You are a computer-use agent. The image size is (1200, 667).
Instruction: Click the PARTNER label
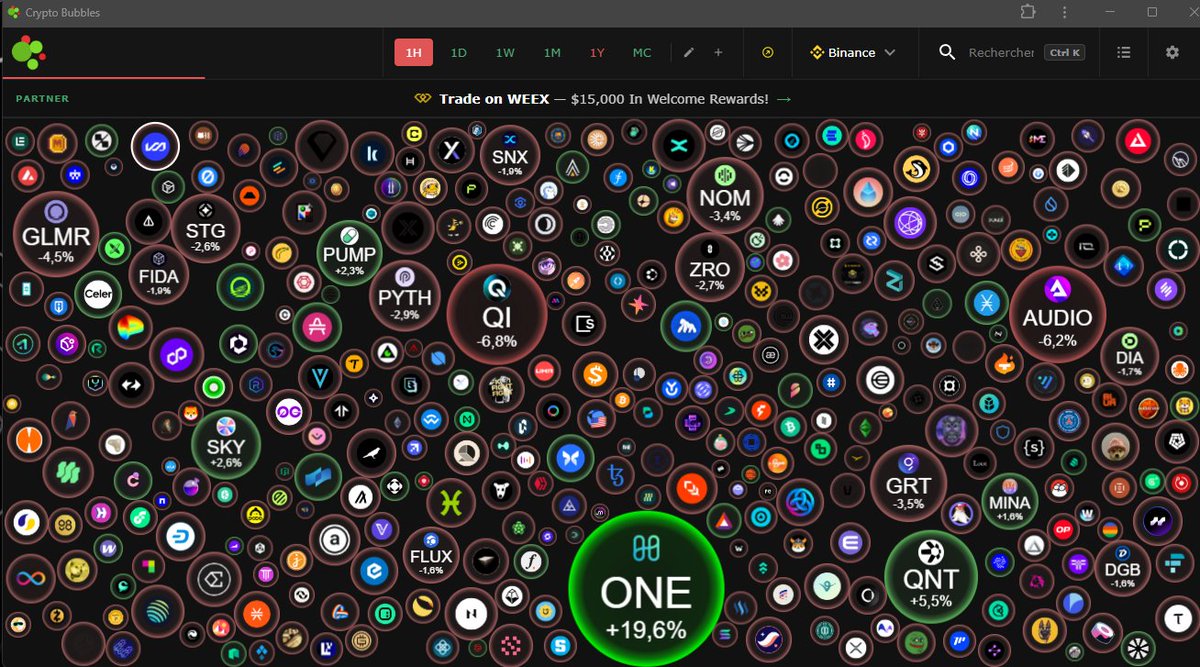(43, 99)
